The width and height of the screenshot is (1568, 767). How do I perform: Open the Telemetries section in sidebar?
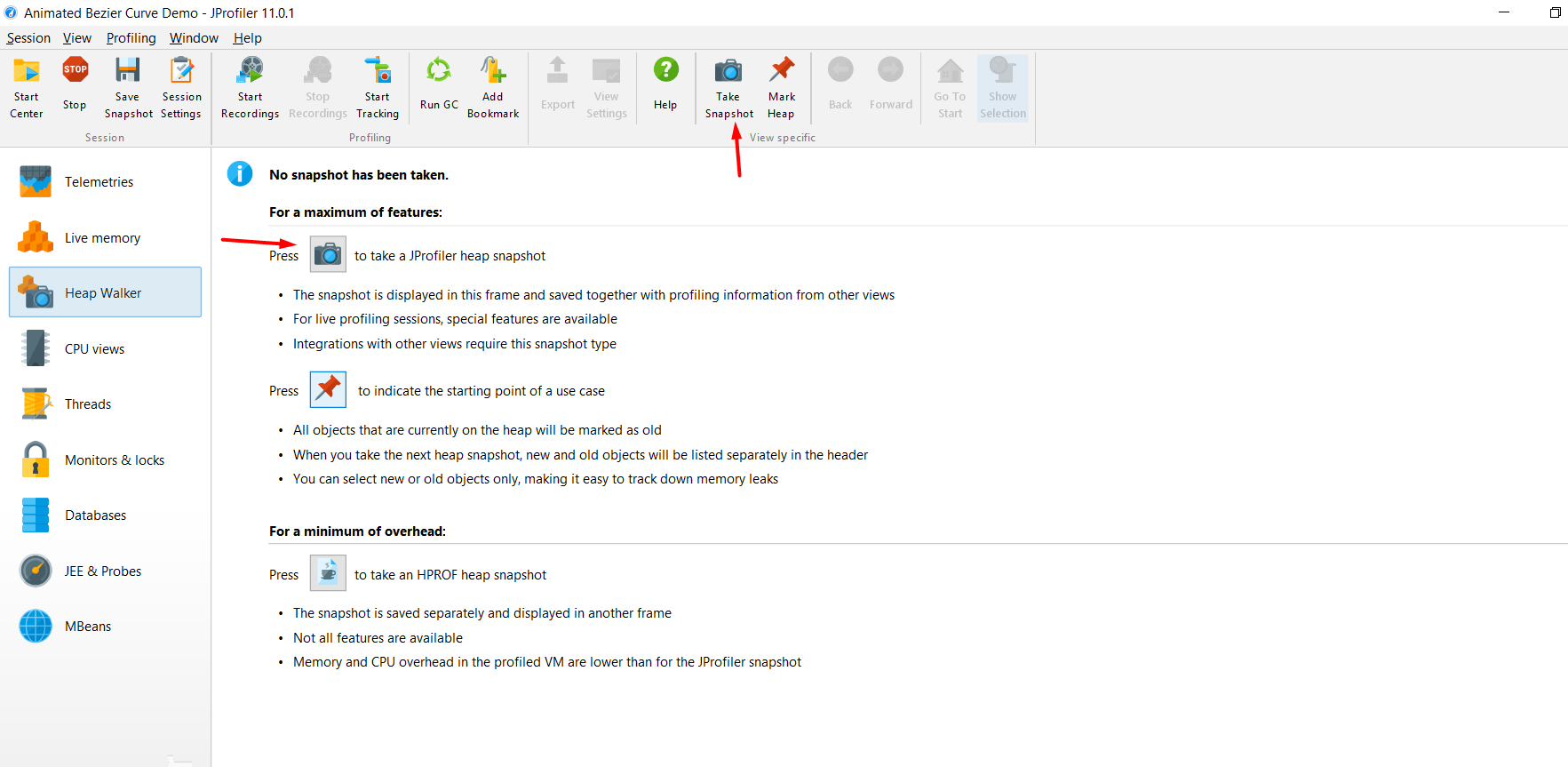point(106,182)
